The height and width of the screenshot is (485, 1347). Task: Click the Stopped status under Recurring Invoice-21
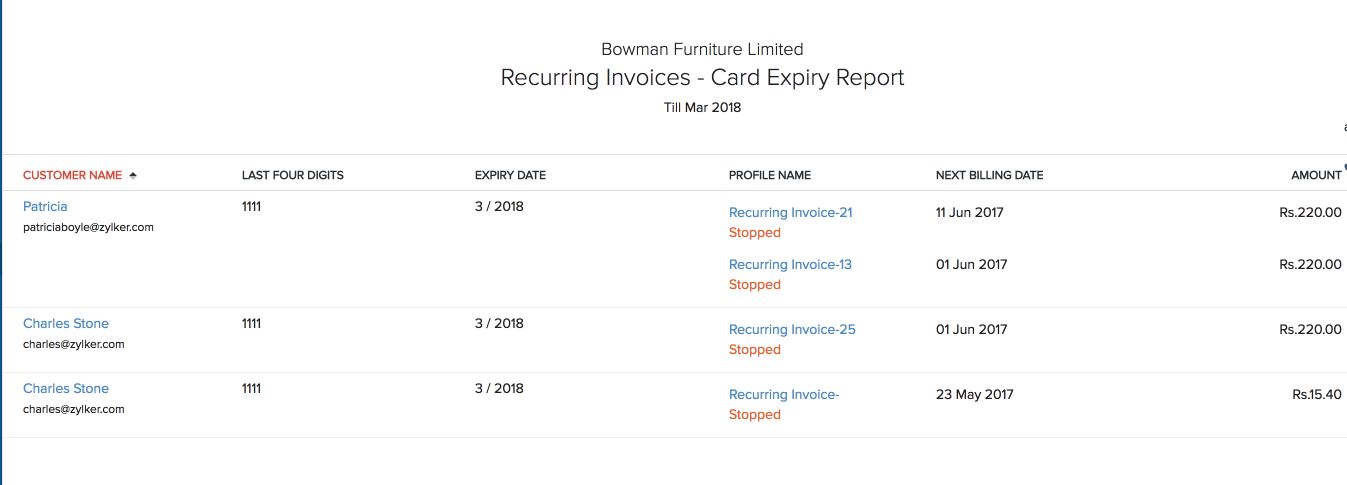(x=754, y=232)
